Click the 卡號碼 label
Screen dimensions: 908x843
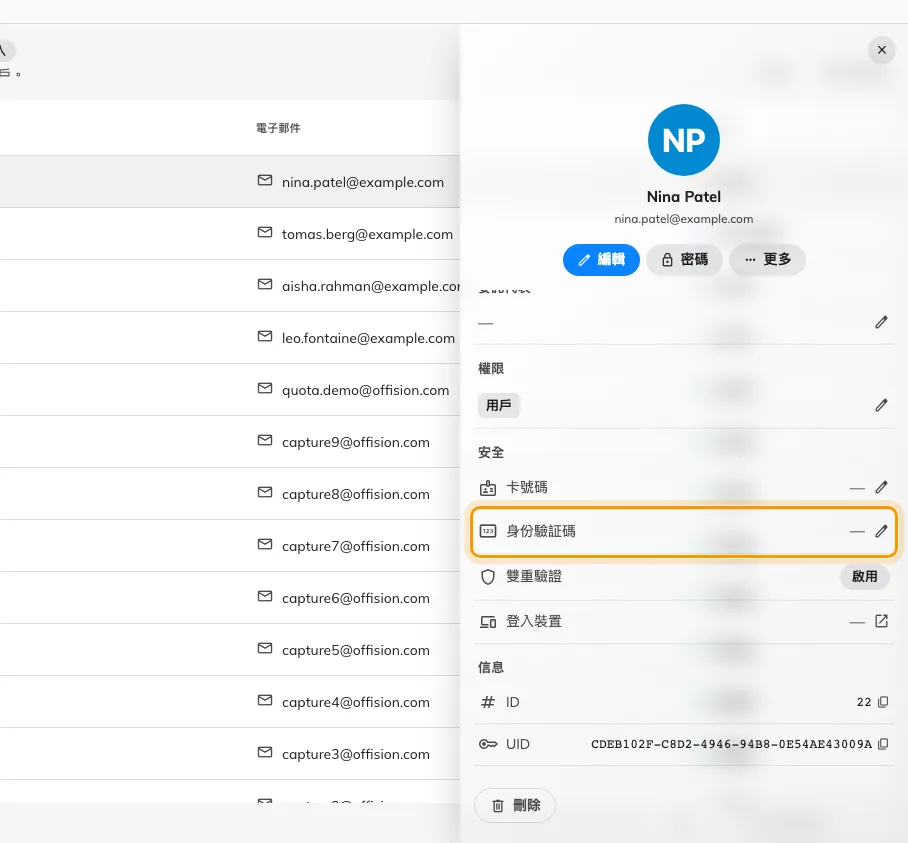(527, 488)
